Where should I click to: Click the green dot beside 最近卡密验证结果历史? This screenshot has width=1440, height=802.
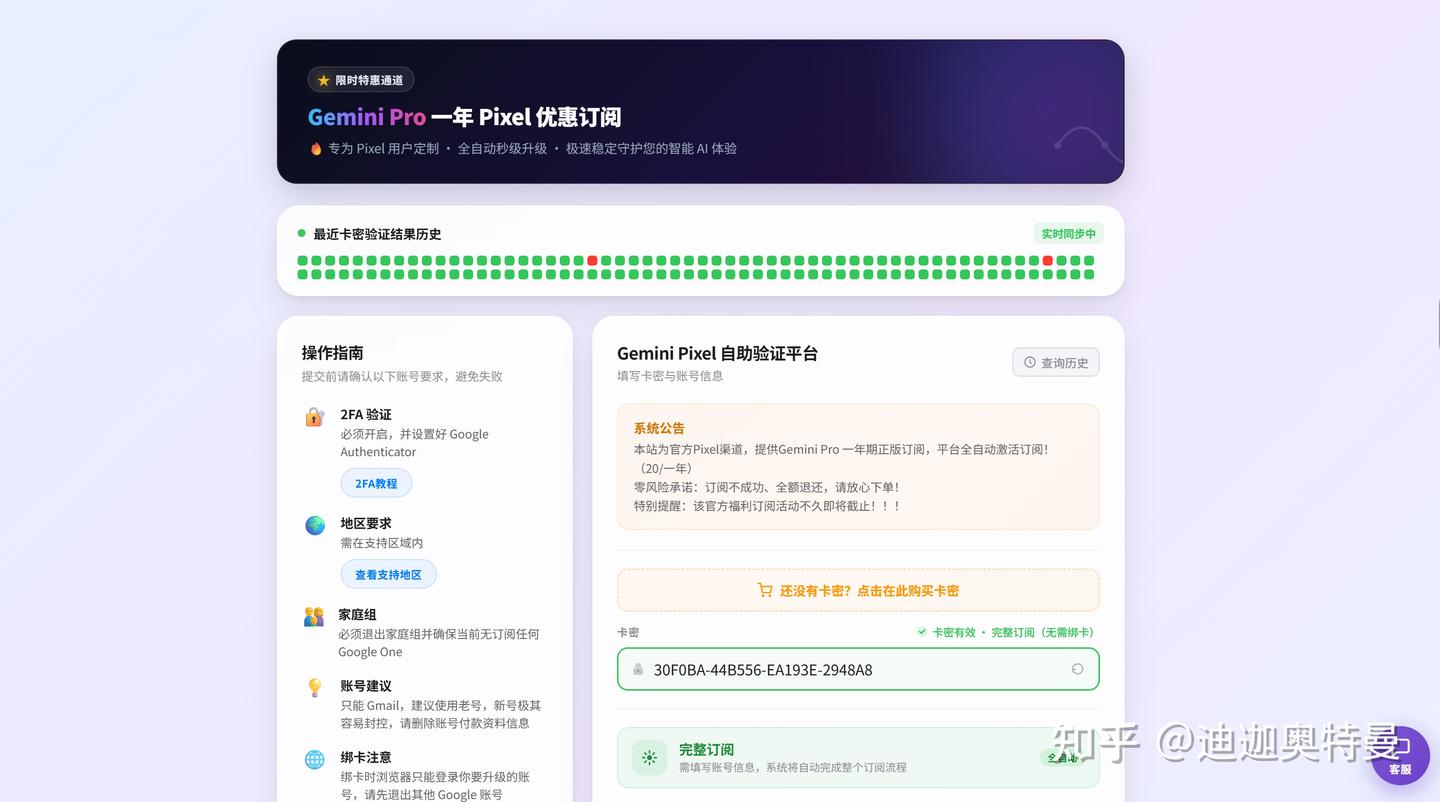coord(301,233)
